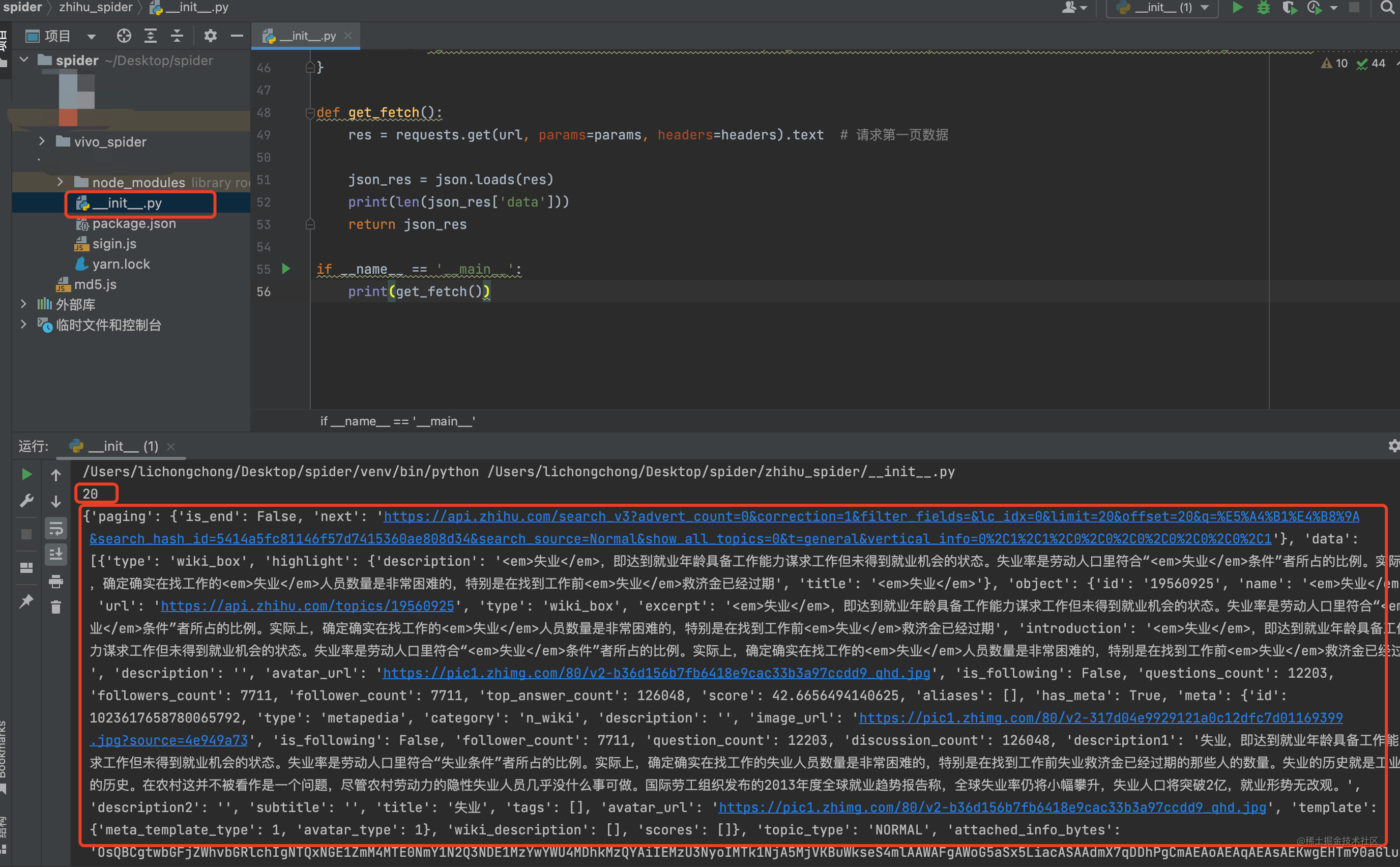This screenshot has width=1400, height=867.
Task: Toggle soft-wrap in the console output
Action: pos(55,528)
